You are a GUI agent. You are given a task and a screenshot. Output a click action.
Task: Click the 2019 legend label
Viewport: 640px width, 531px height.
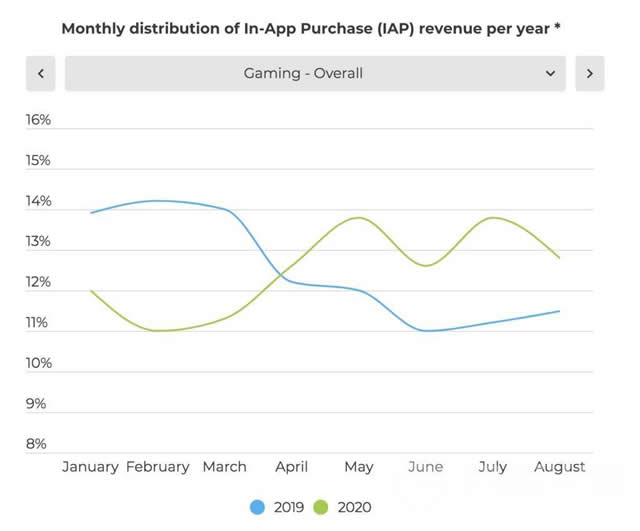pyautogui.click(x=287, y=507)
